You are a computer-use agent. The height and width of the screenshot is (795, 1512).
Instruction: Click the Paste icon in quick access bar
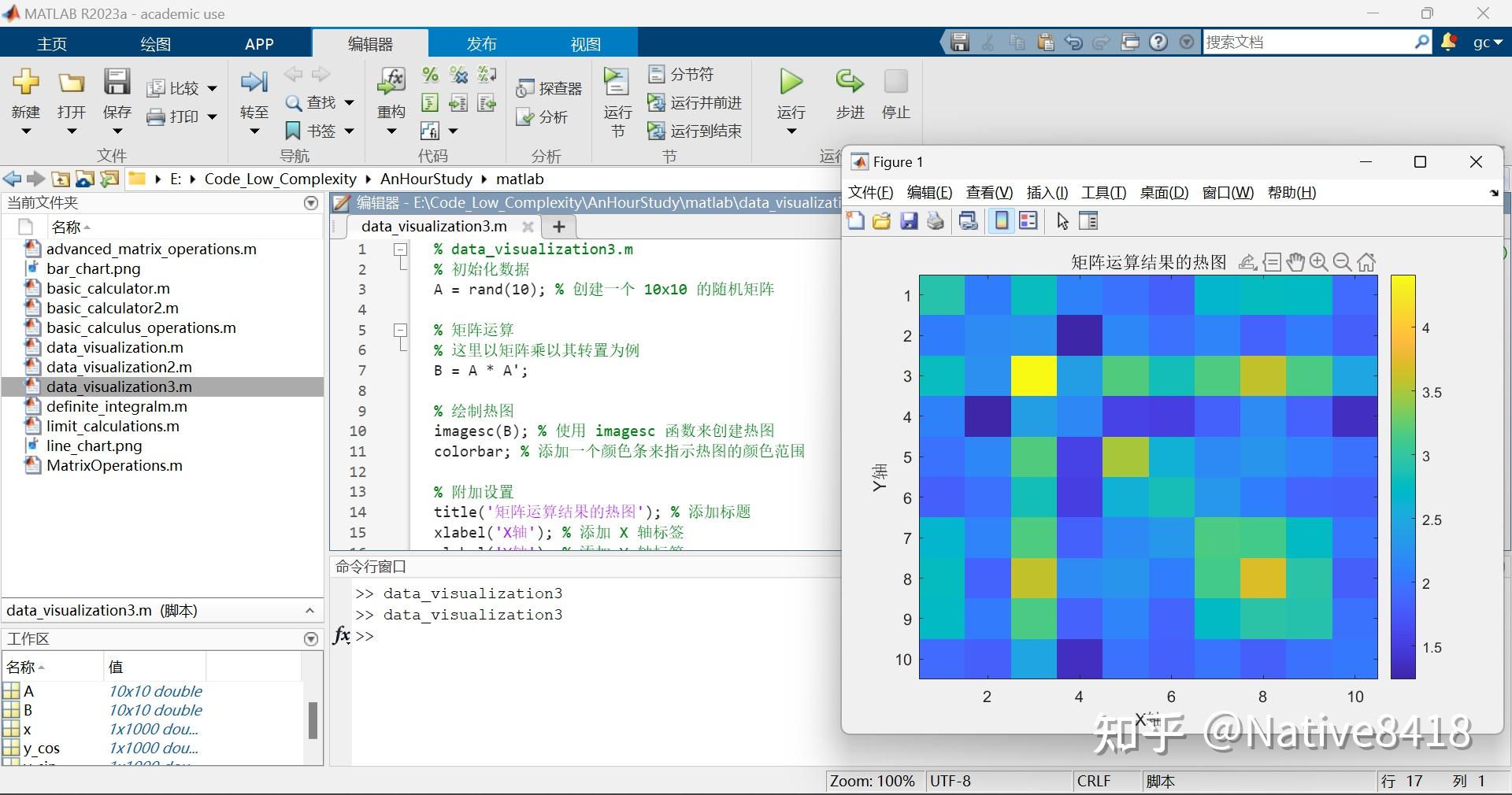coord(1045,43)
